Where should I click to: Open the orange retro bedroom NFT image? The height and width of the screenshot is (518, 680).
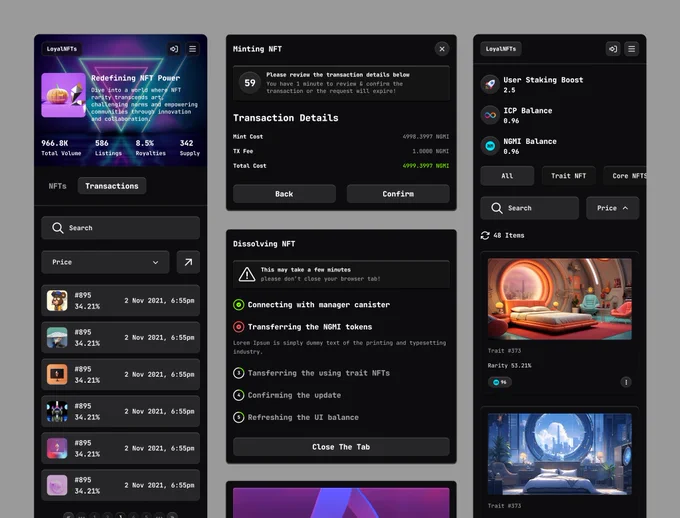point(559,299)
